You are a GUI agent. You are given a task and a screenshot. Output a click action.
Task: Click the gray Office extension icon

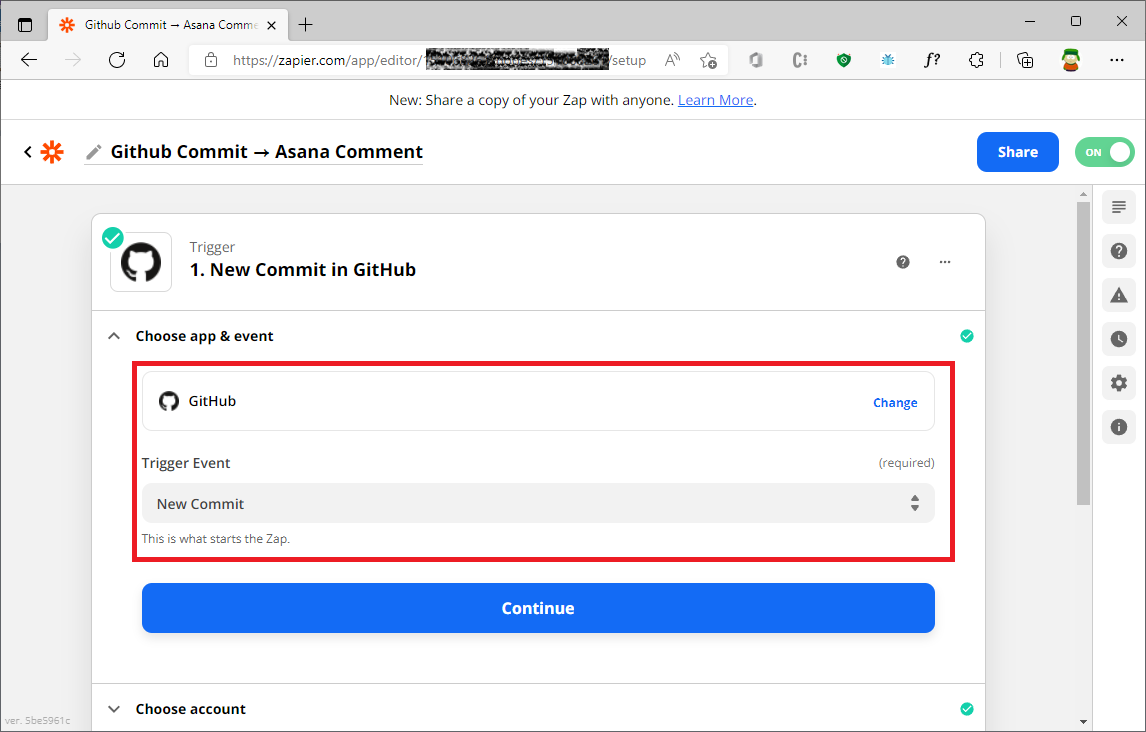pyautogui.click(x=756, y=60)
